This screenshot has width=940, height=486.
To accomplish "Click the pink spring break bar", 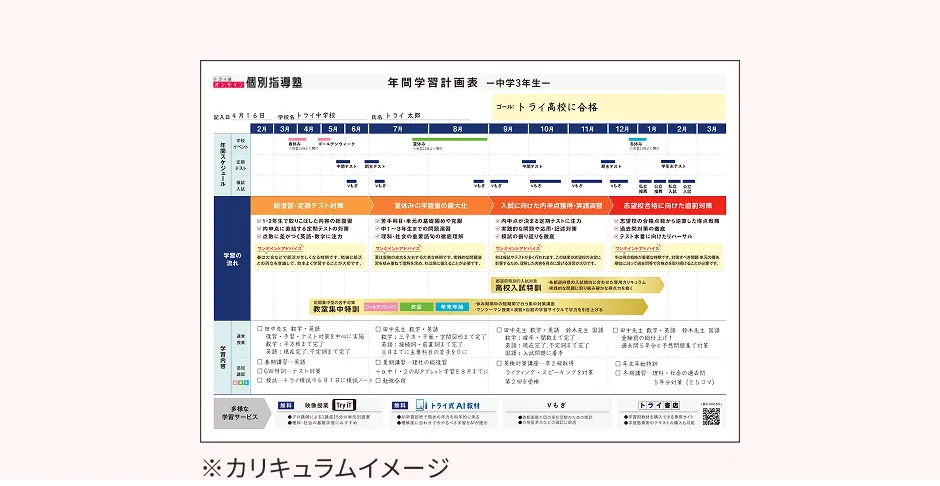I will tap(297, 140).
